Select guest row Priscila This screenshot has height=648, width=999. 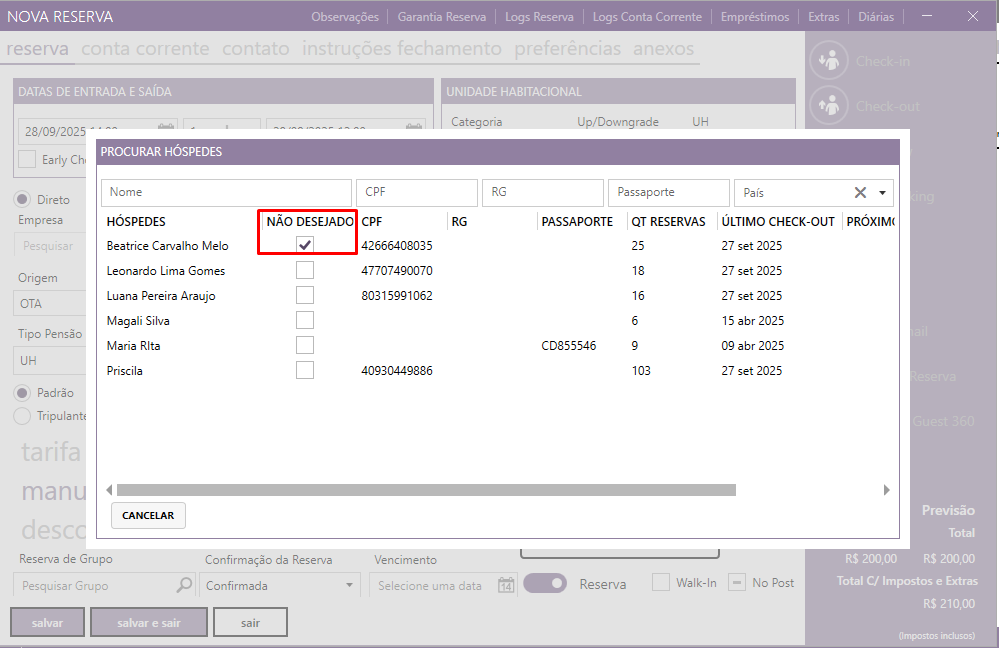[x=125, y=371]
